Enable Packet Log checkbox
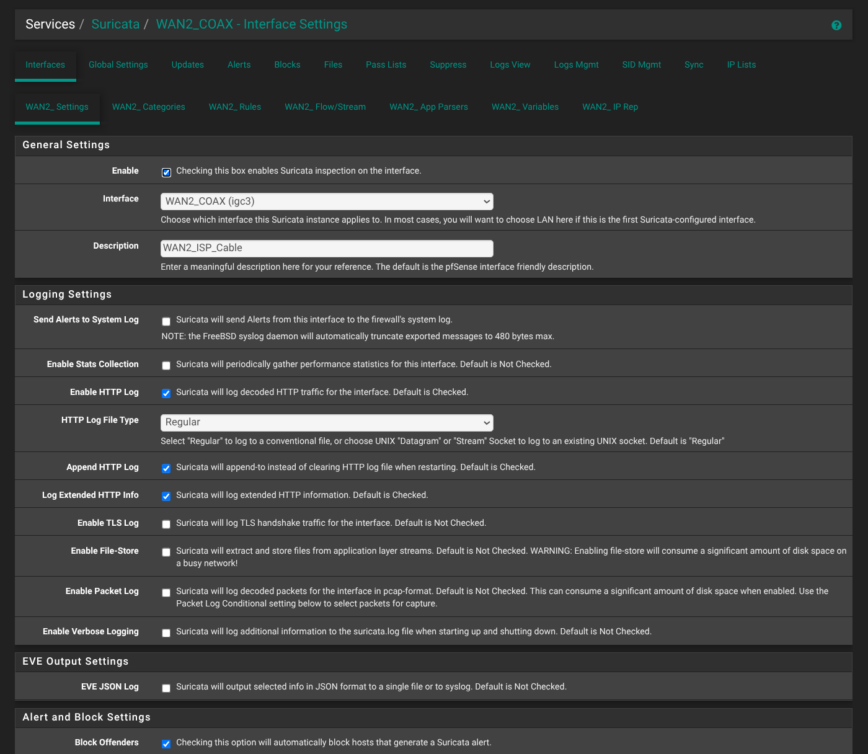The image size is (868, 754). (x=166, y=592)
